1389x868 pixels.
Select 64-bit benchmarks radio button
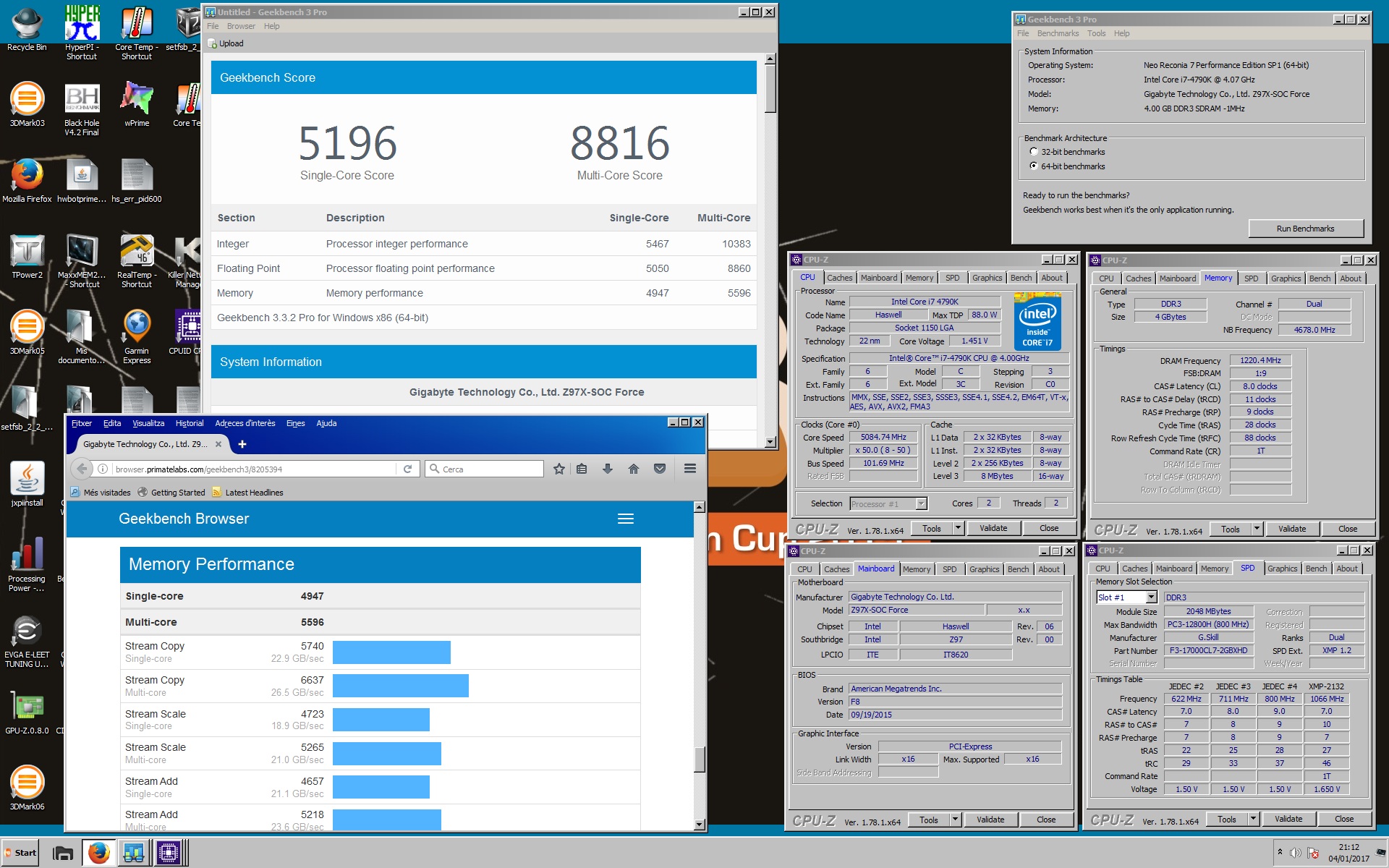[1034, 166]
